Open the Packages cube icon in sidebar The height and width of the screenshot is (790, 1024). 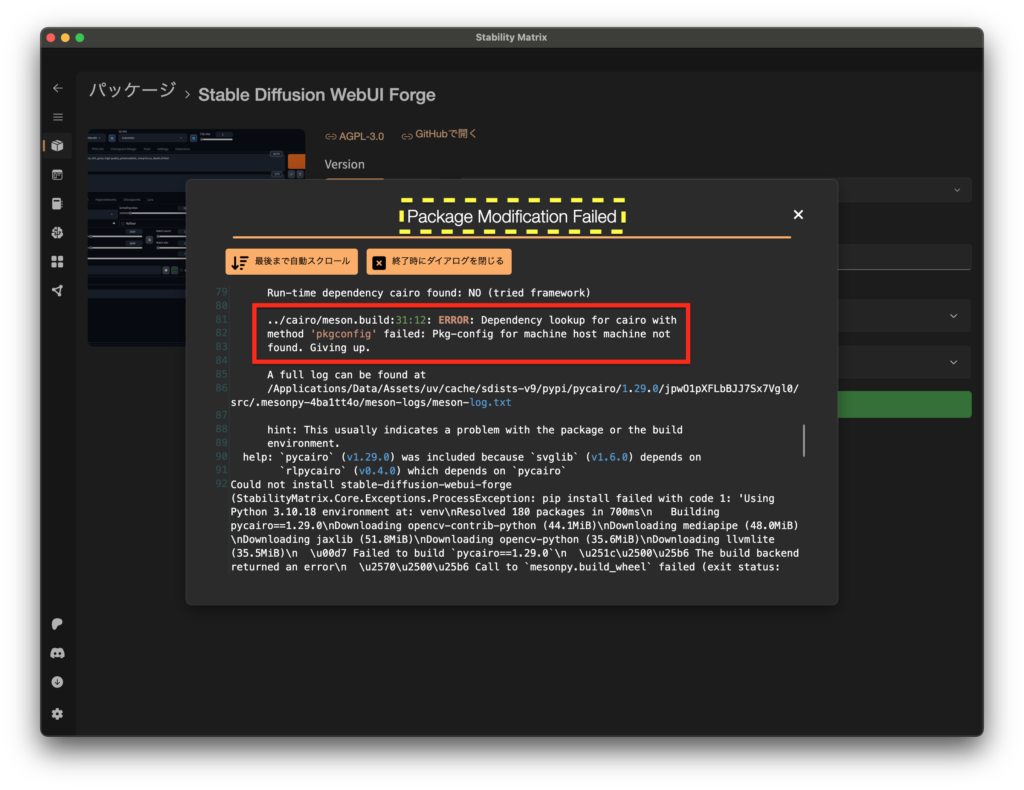57,146
